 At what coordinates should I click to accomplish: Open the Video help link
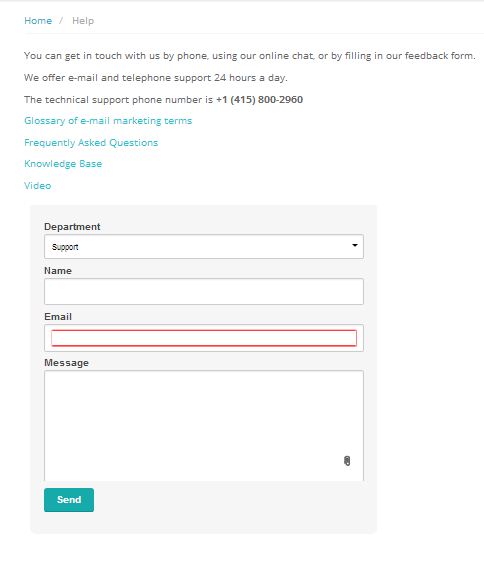pyautogui.click(x=37, y=186)
